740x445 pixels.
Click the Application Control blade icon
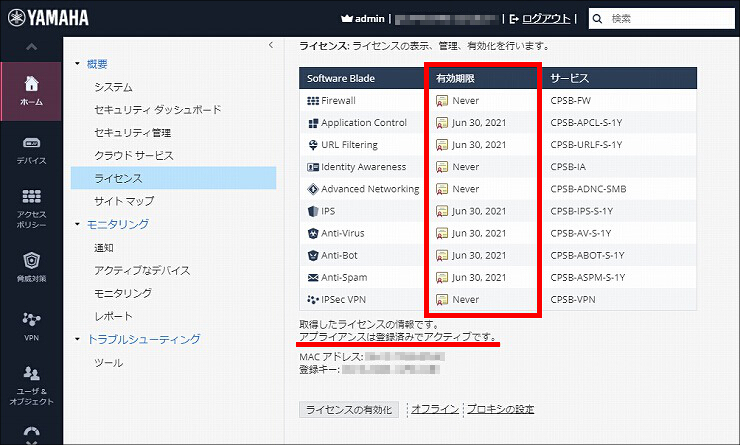click(x=313, y=123)
